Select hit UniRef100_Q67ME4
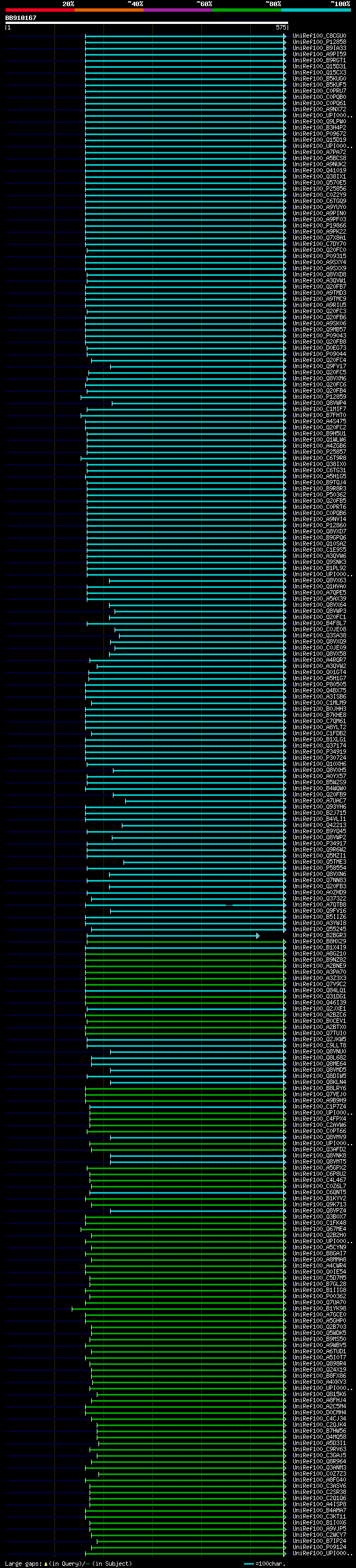 point(319,1229)
